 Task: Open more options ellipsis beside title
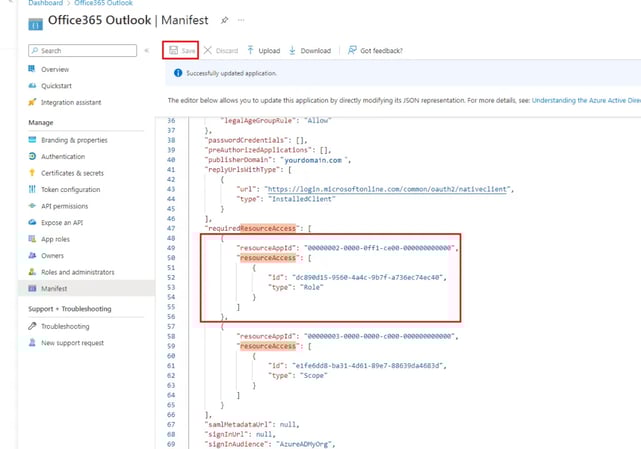241,20
